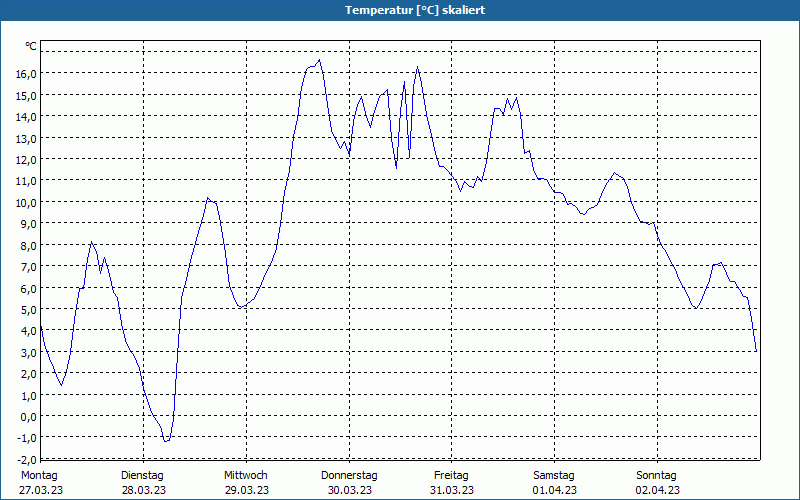The height and width of the screenshot is (500, 800).
Task: Click the °C unit label on y-axis
Action: click(31, 46)
